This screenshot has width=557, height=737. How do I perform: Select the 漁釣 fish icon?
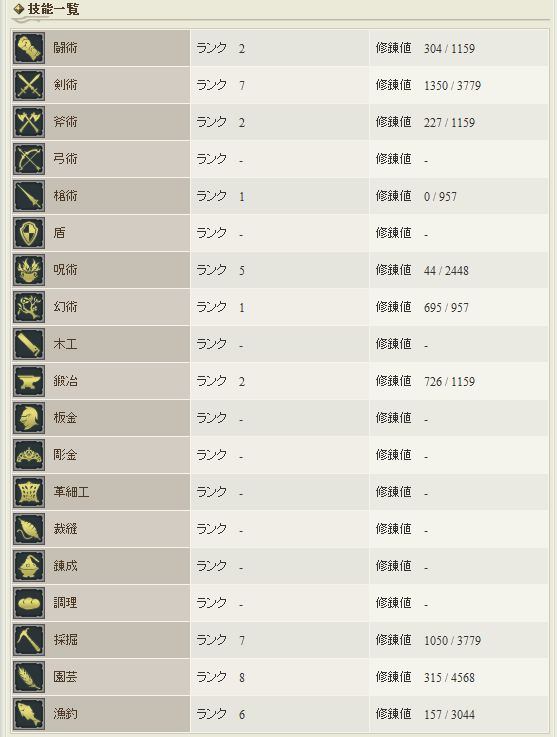point(29,713)
